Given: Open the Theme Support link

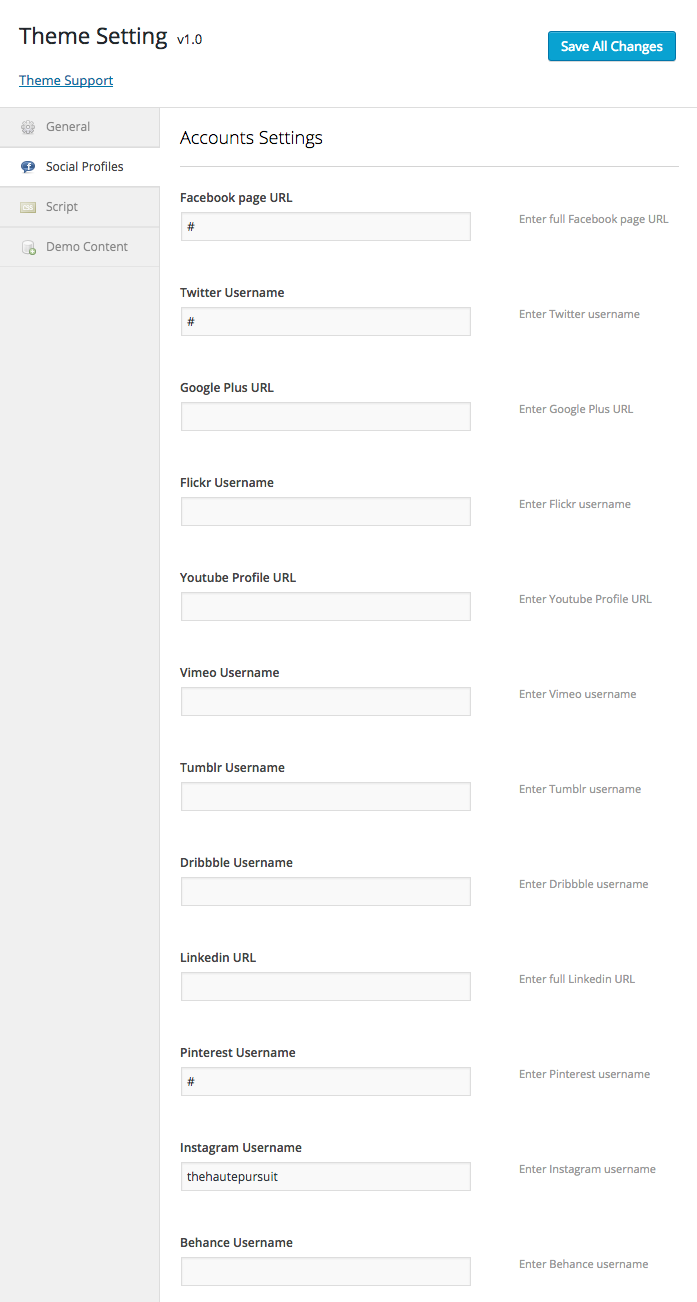Looking at the screenshot, I should [x=66, y=80].
